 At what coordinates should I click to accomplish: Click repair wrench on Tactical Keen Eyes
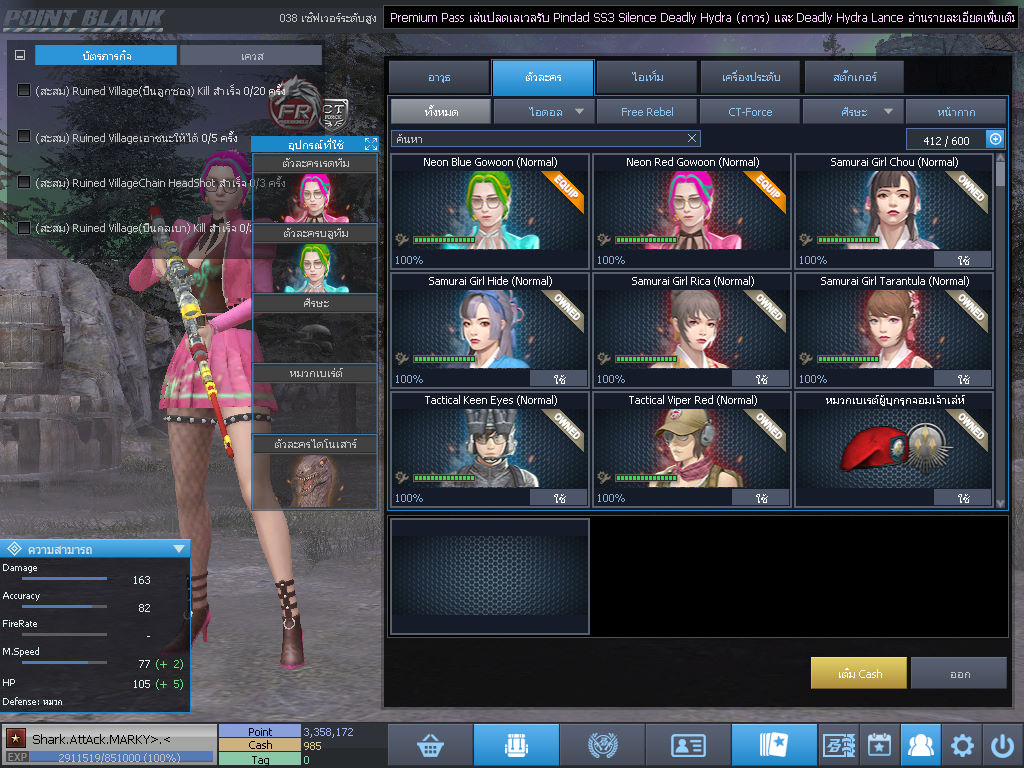pos(402,477)
